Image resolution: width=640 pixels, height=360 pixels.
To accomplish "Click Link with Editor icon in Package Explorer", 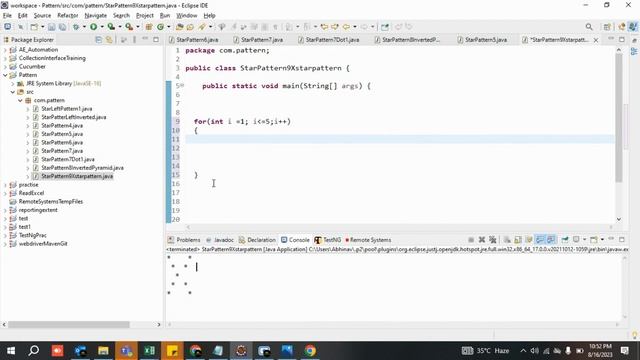I will [109, 40].
